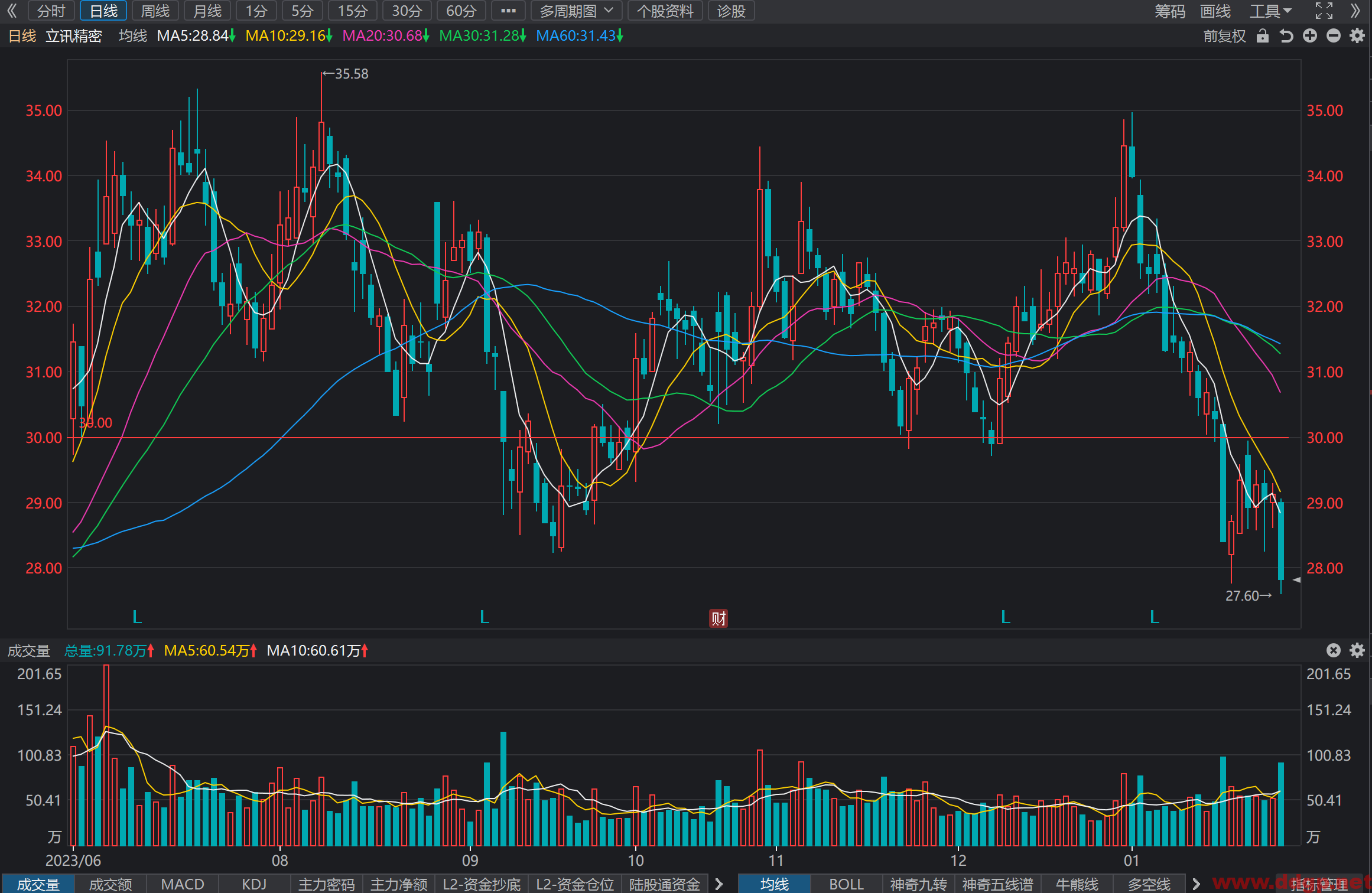Open the 多周期图 dropdown
Screen dimensions: 1372x893
tap(577, 11)
